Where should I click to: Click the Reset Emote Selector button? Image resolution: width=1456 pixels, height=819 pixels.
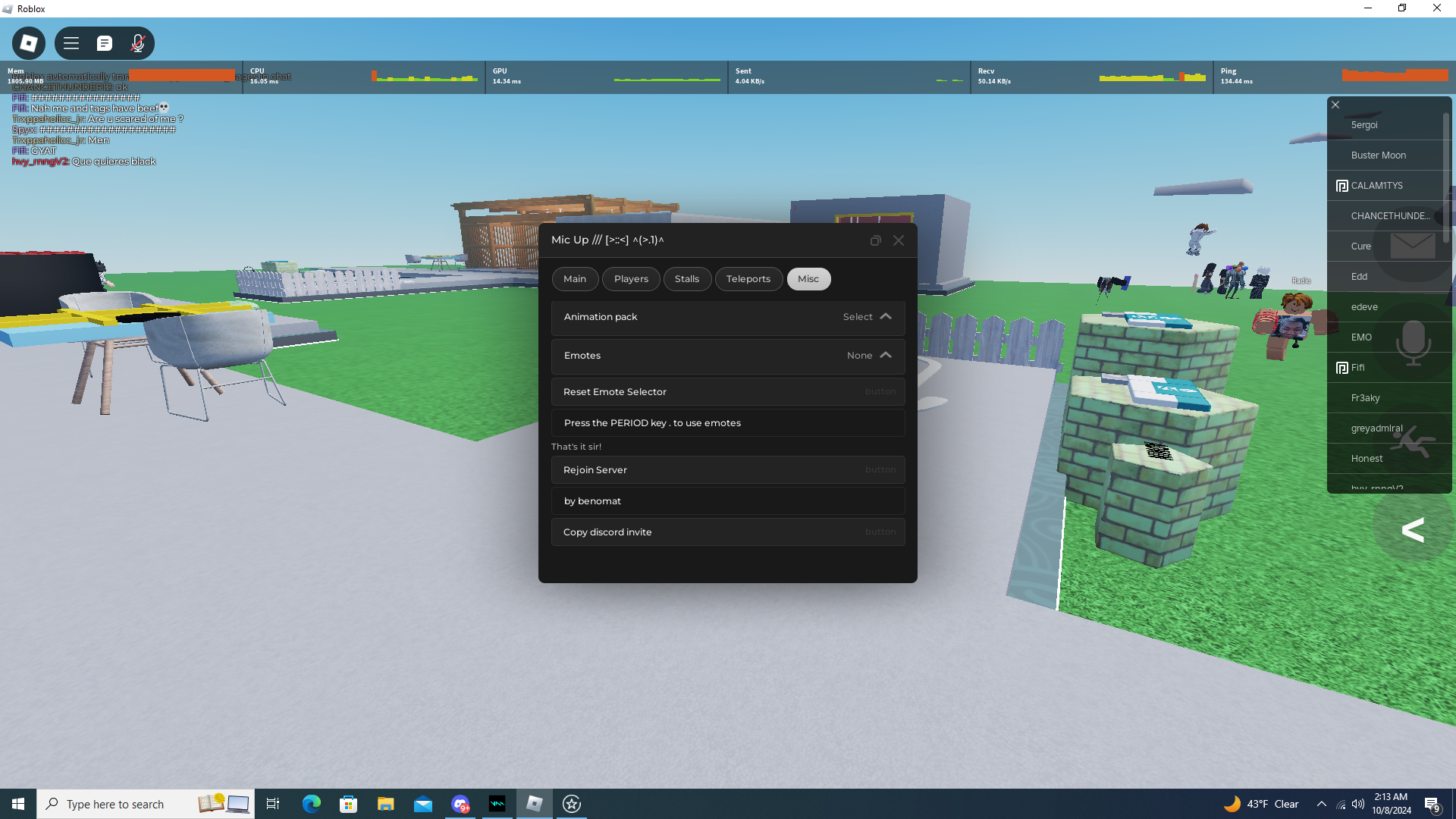pyautogui.click(x=728, y=392)
